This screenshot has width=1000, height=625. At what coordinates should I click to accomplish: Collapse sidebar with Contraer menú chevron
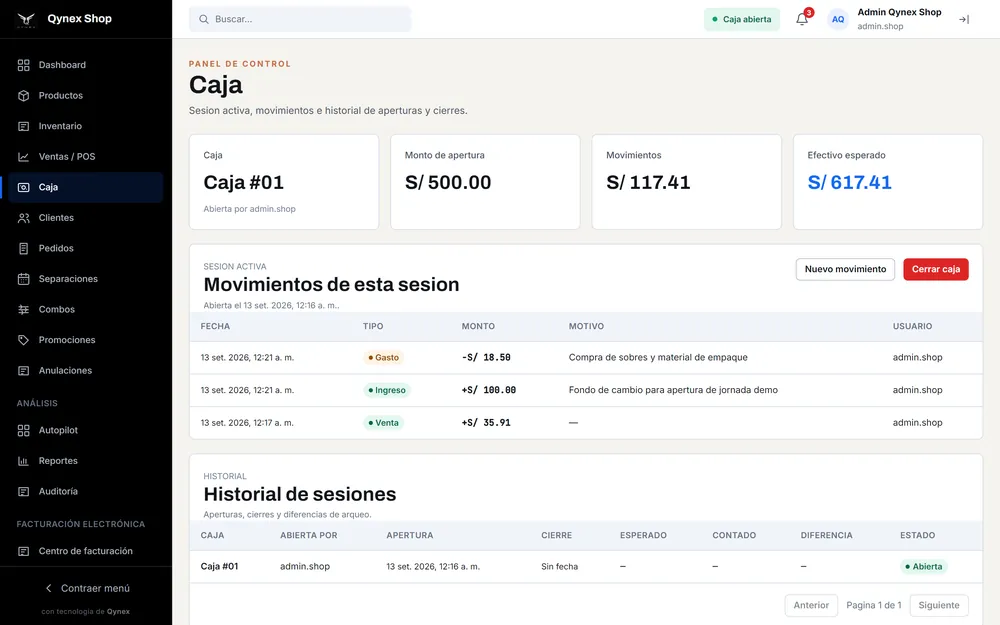(48, 588)
